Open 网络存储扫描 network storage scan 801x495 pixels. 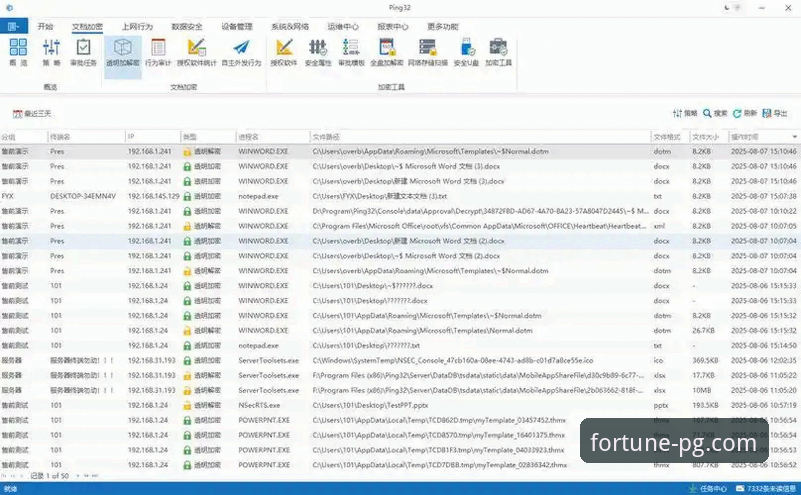tap(427, 51)
